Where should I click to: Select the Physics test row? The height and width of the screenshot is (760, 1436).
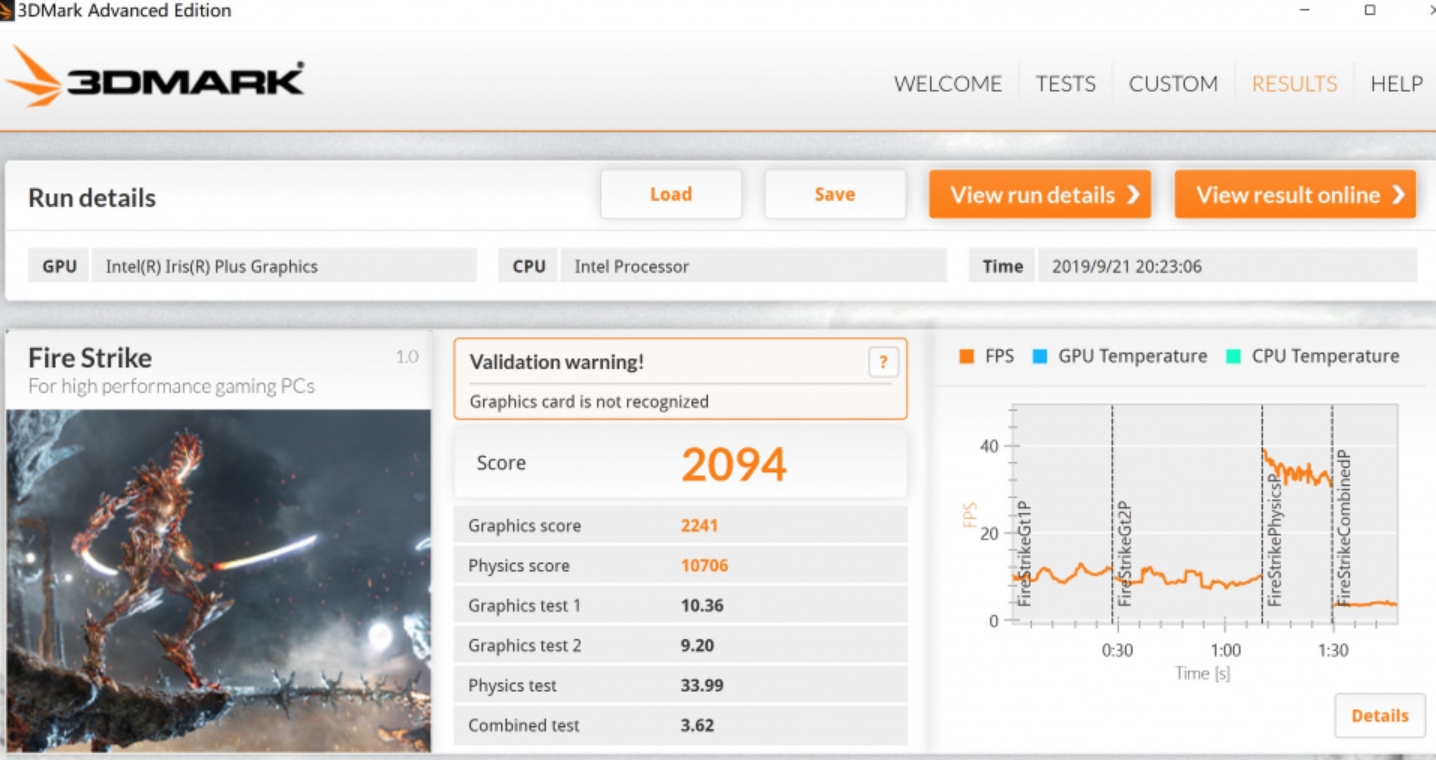(681, 685)
